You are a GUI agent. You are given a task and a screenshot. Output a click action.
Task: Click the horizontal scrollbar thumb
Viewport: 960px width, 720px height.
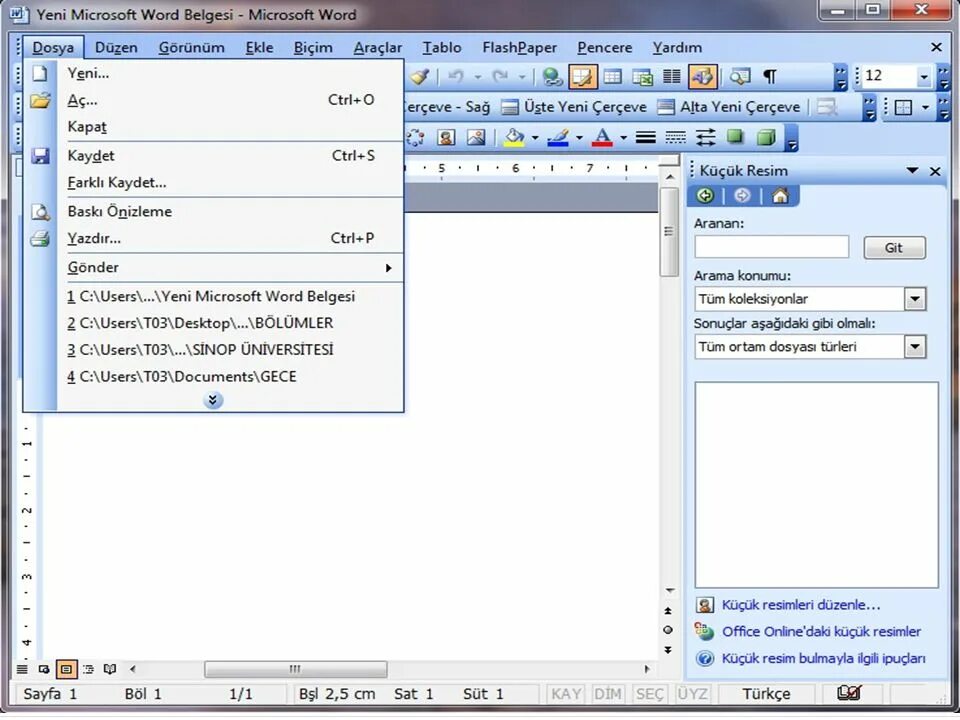295,669
